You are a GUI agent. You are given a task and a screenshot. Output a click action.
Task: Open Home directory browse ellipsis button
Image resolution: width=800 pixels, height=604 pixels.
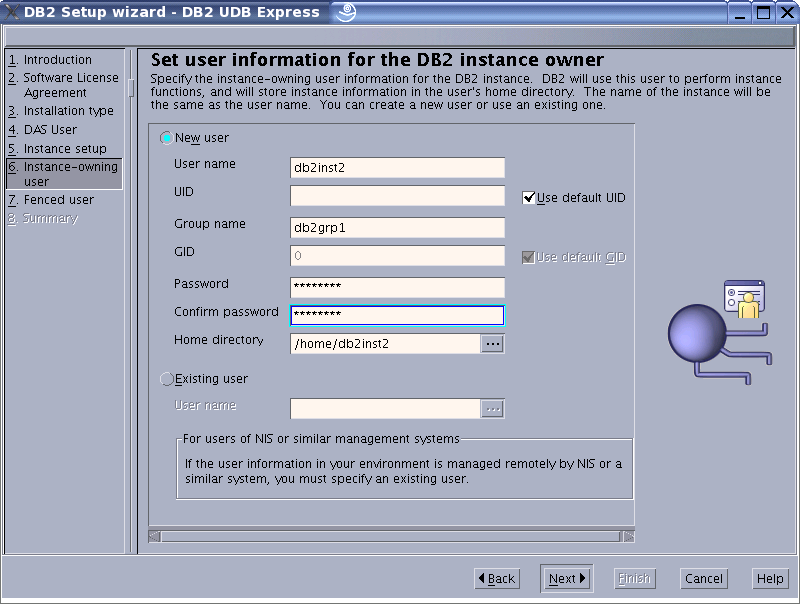492,344
